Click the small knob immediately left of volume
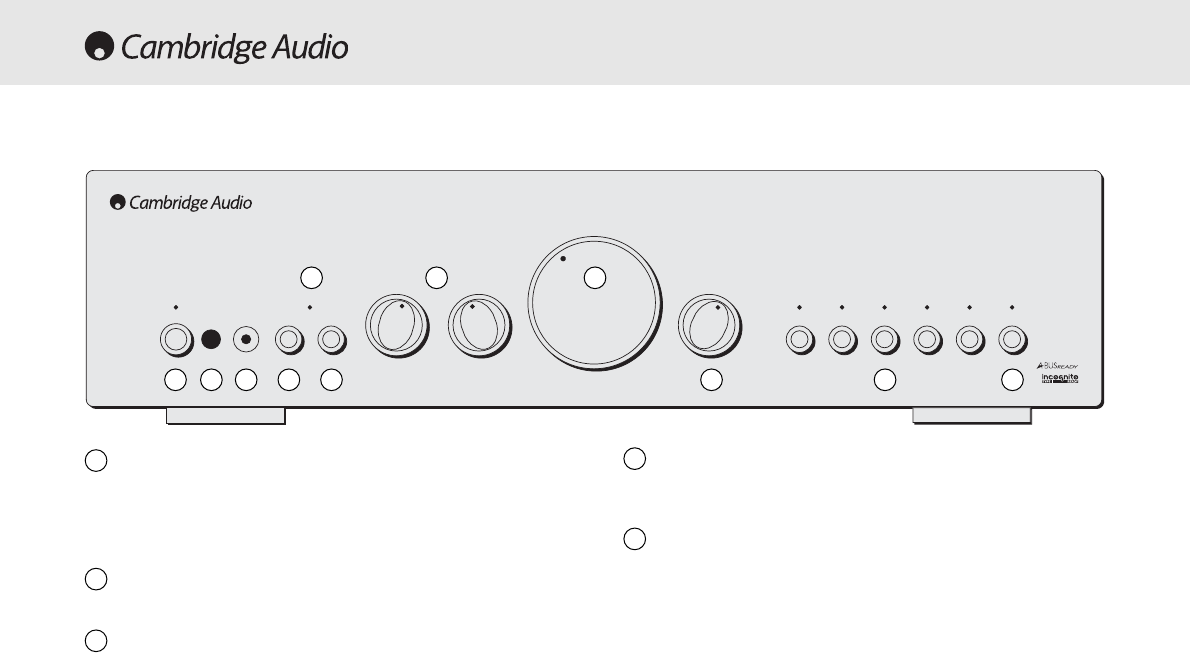1190x653 pixels. 479,326
